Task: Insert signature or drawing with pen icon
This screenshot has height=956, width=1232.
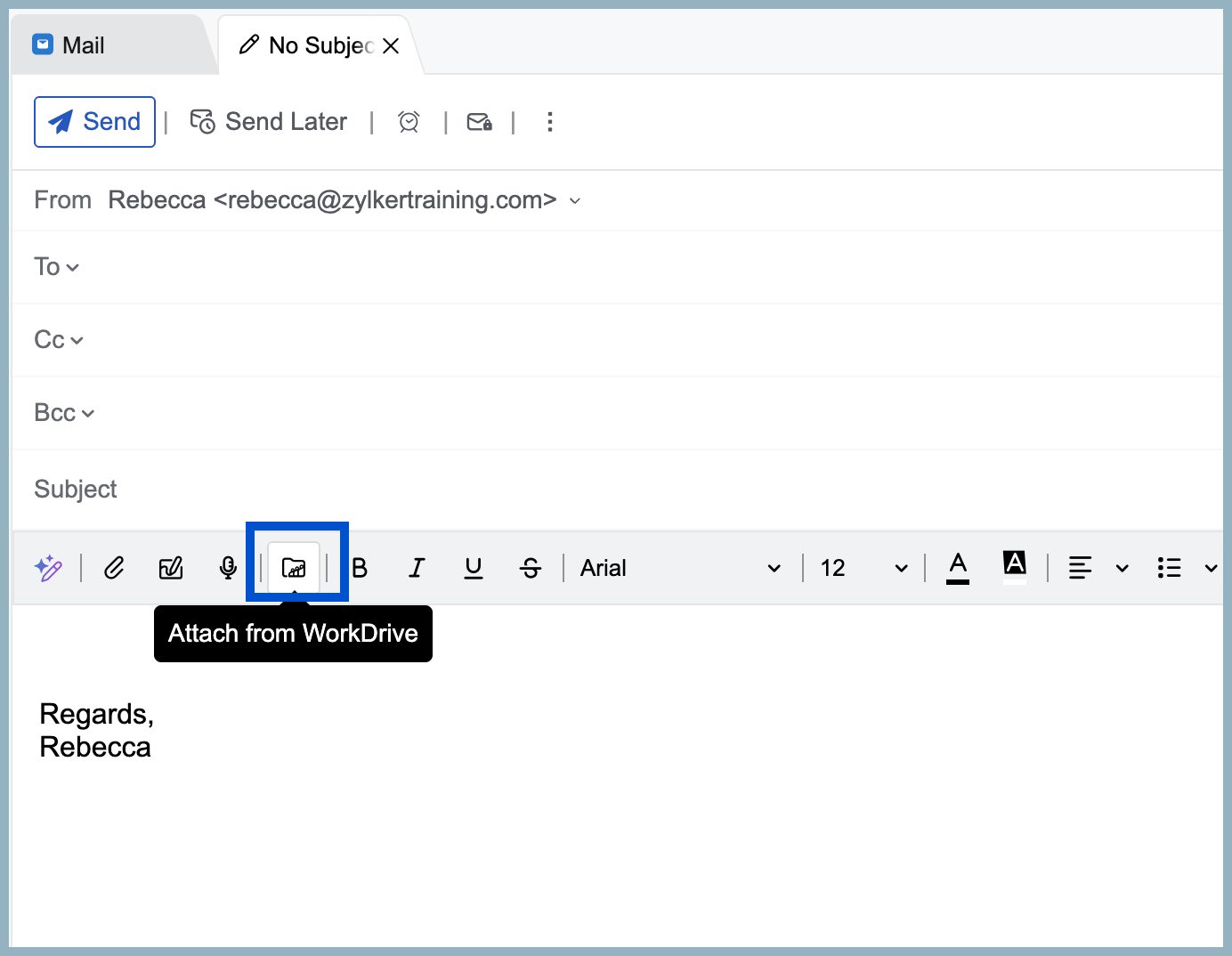Action: [171, 568]
